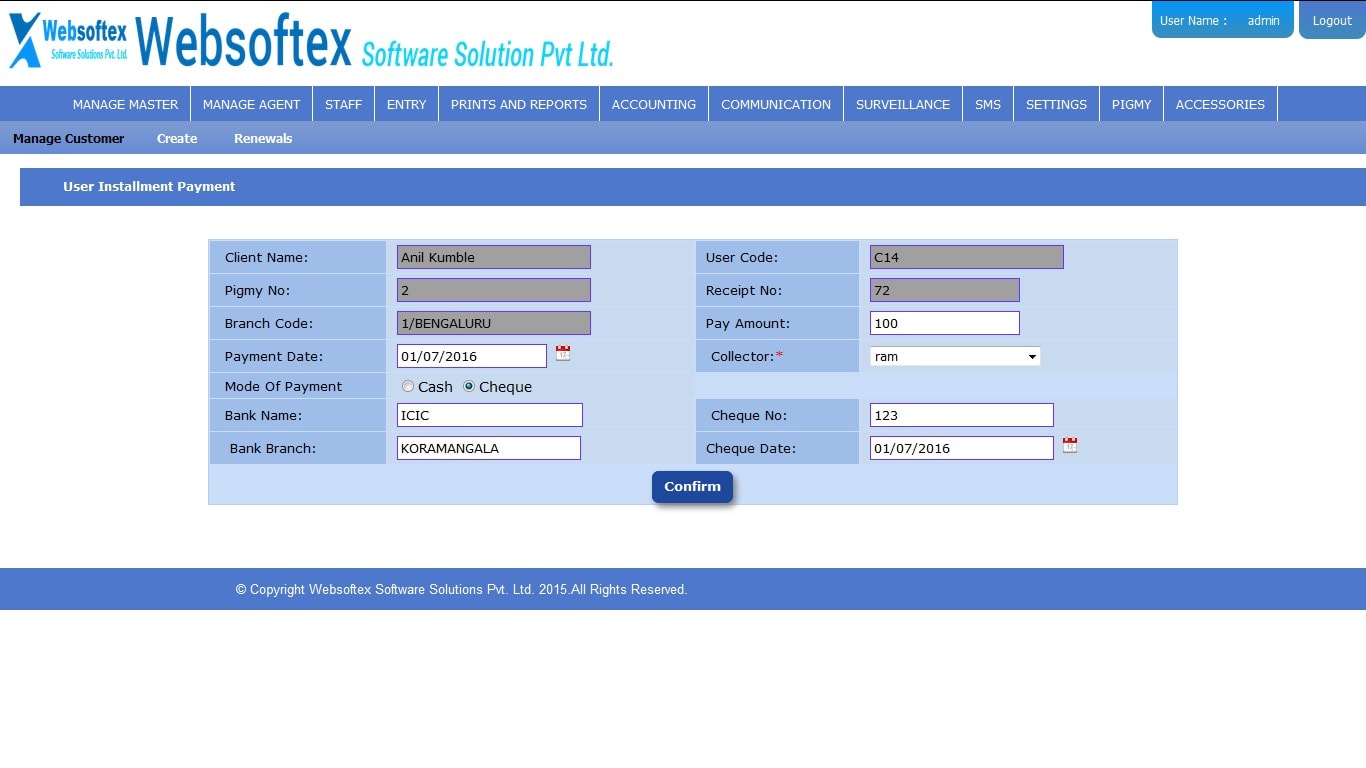The image size is (1366, 768).
Task: Expand the Collector dropdown
Action: click(954, 357)
